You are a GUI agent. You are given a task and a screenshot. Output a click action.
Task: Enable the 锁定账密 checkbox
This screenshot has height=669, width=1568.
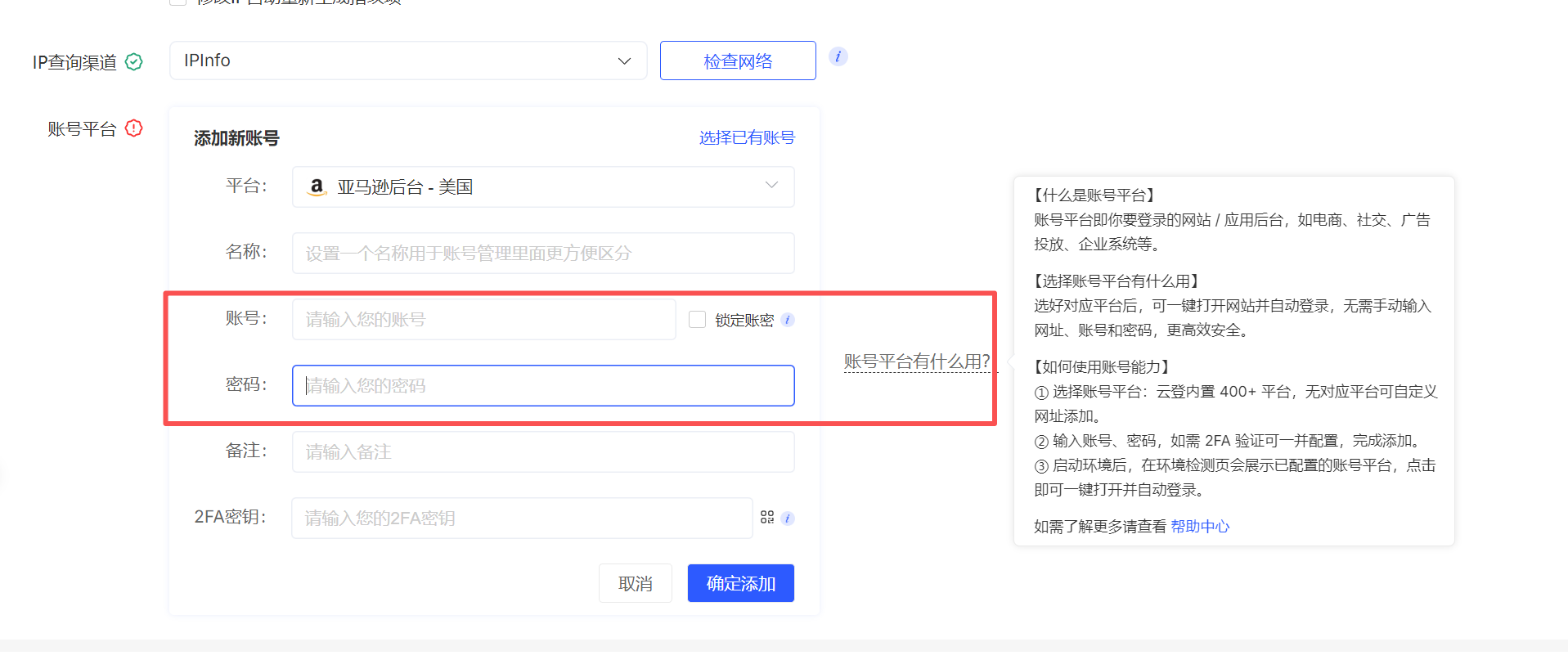coord(697,319)
